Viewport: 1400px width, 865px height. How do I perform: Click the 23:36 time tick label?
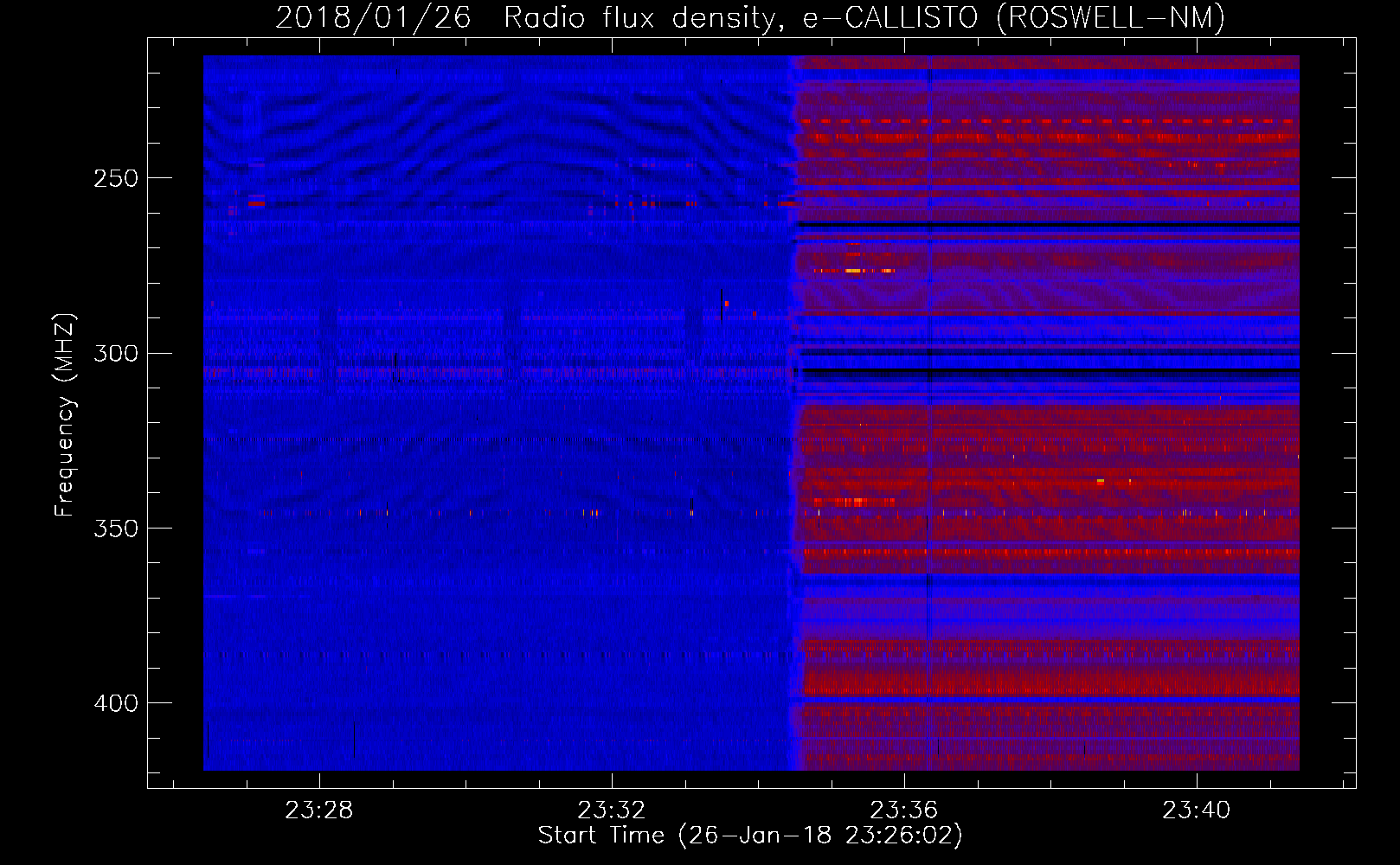point(904,811)
